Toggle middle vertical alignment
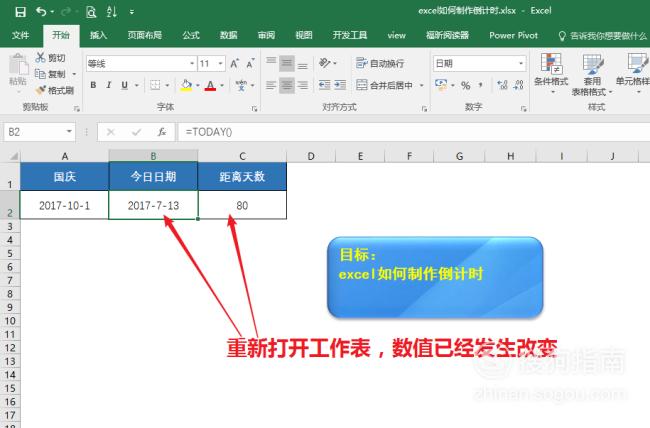Viewport: 650px width, 428px height. point(286,63)
